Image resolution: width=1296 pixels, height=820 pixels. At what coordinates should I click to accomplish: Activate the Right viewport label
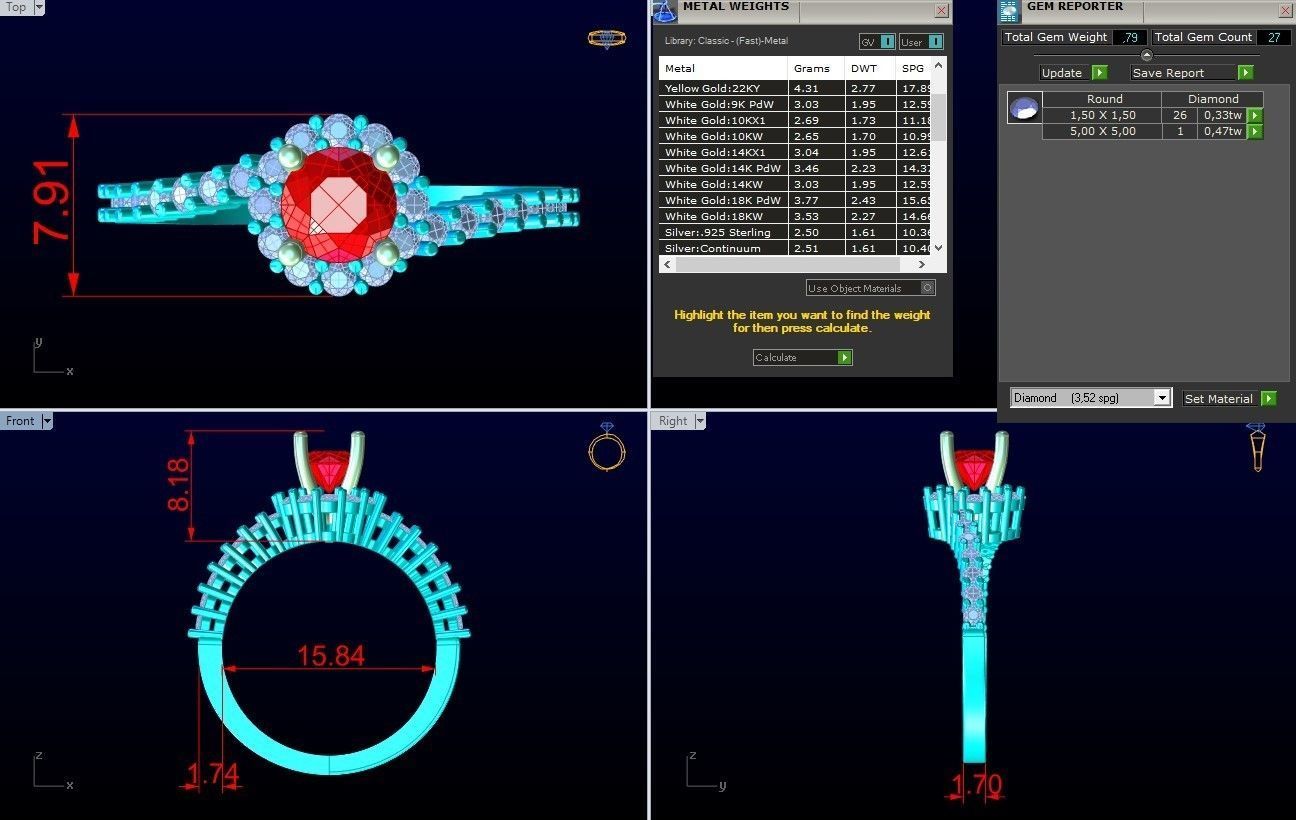click(x=673, y=421)
